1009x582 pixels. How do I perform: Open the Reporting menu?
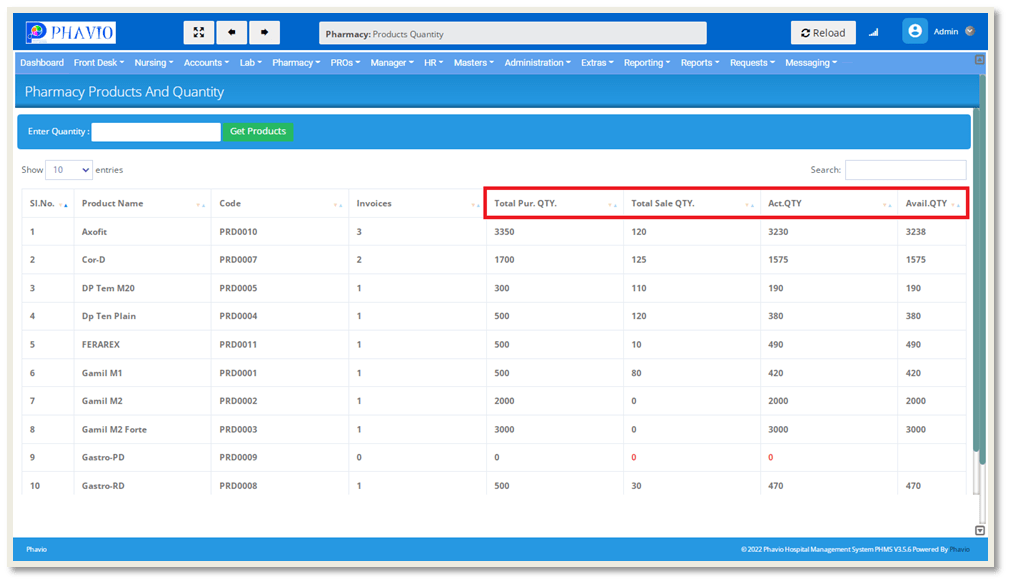point(647,63)
